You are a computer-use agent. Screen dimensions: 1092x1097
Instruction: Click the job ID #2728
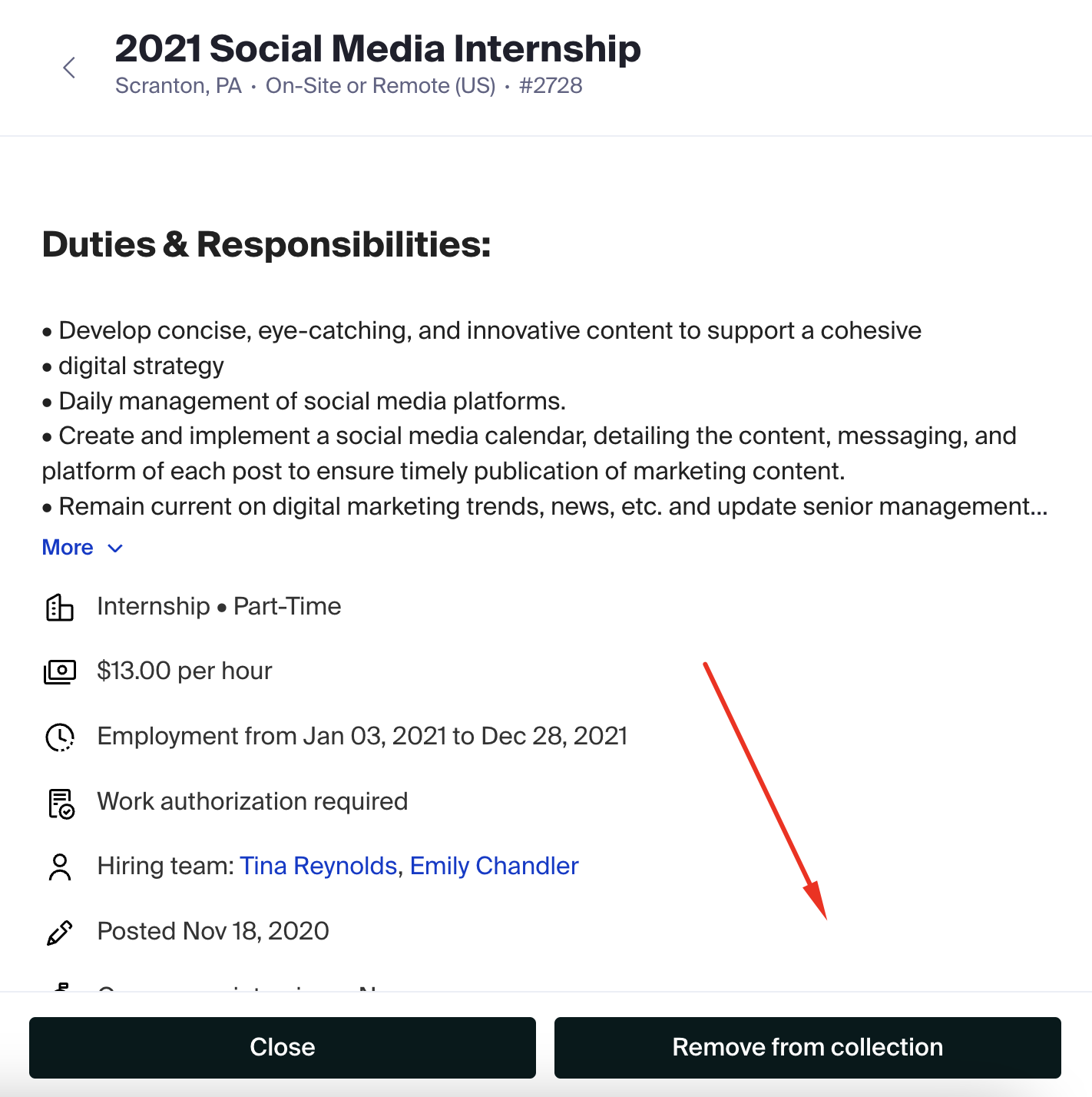[551, 85]
